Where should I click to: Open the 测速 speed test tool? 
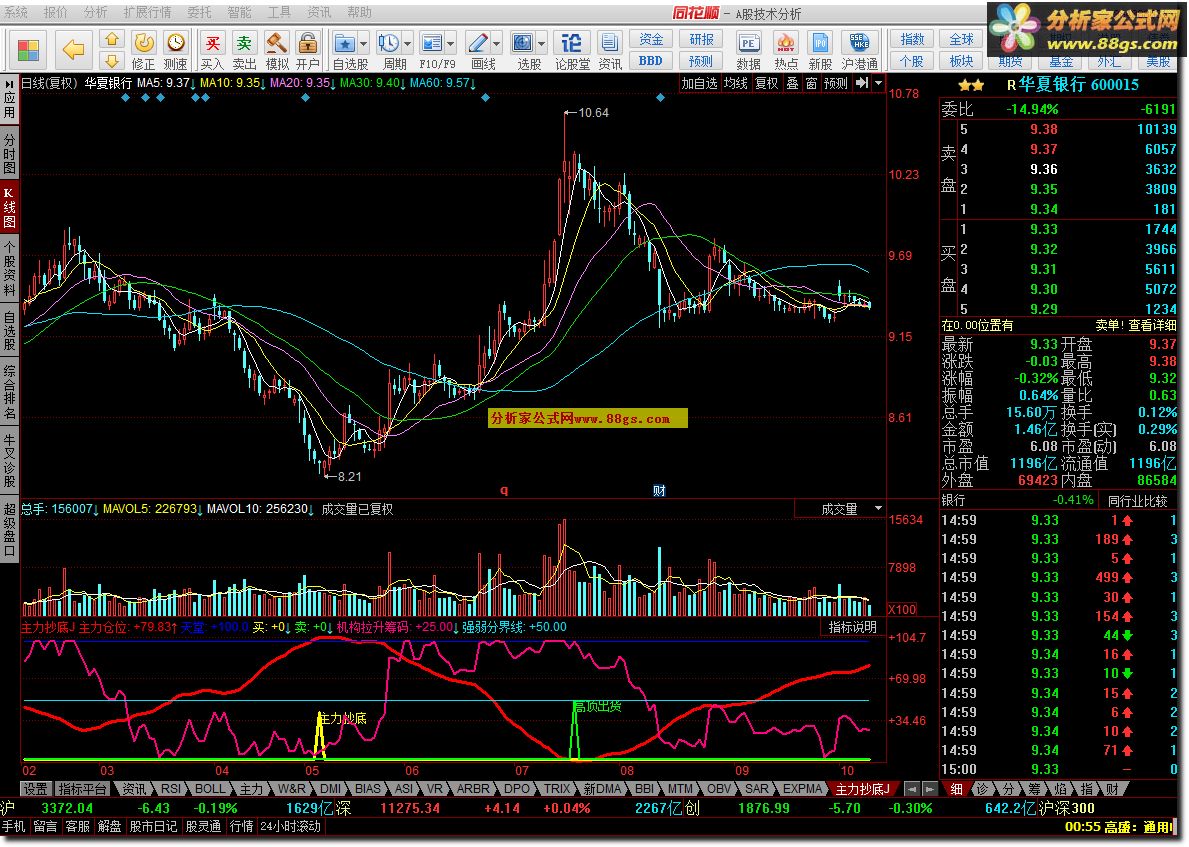coord(175,51)
